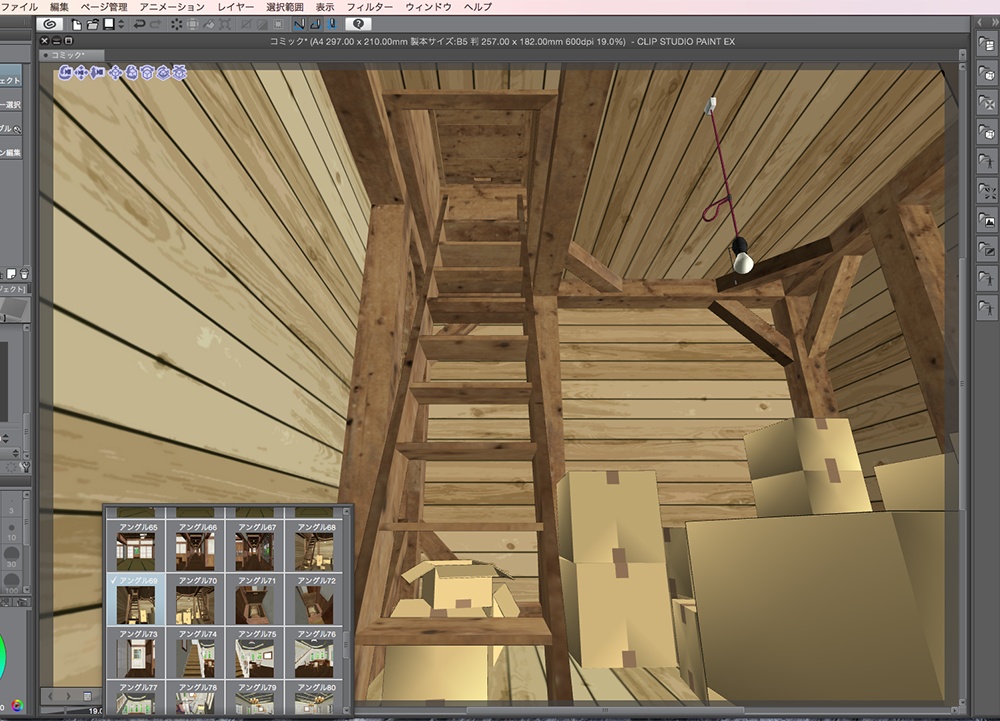Select the 10 brush size preset
Screen dimensions: 1000x721
[x=11, y=531]
